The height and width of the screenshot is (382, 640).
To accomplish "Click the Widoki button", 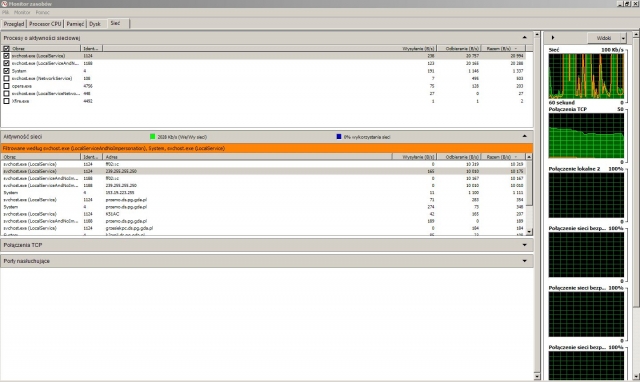I will click(x=604, y=38).
